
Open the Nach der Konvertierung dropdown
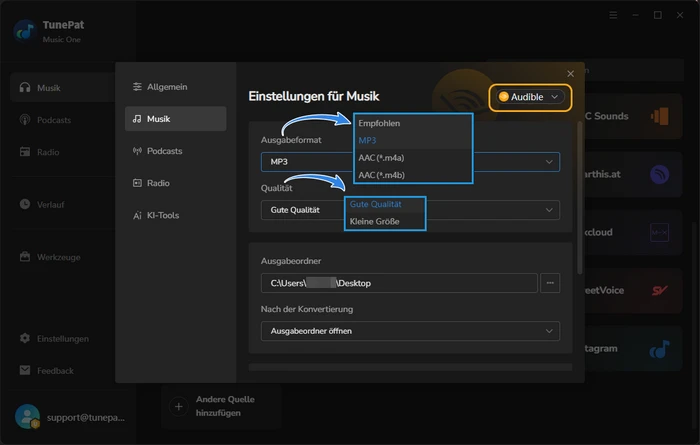click(410, 331)
